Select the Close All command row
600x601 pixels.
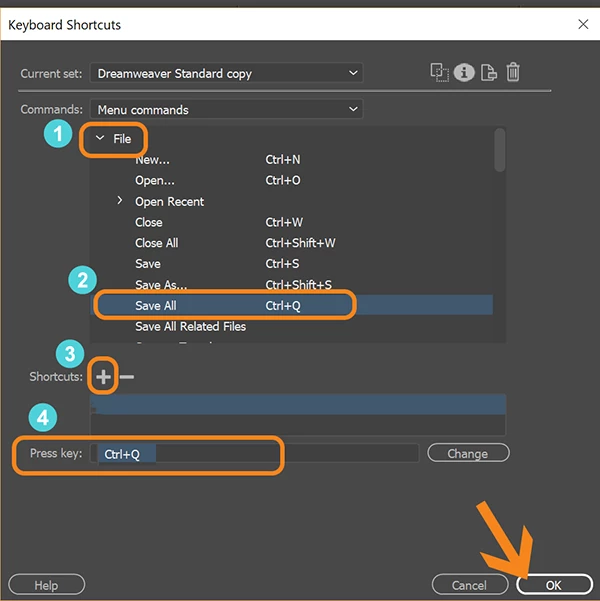(291, 243)
